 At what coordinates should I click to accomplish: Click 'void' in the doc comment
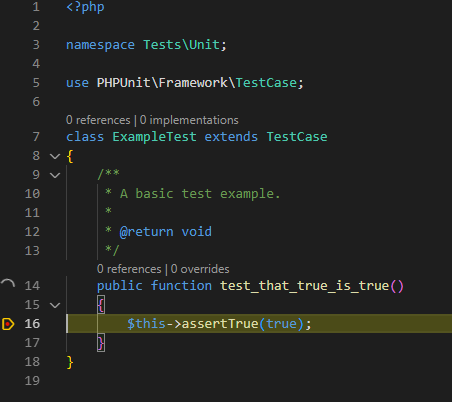[x=197, y=232]
